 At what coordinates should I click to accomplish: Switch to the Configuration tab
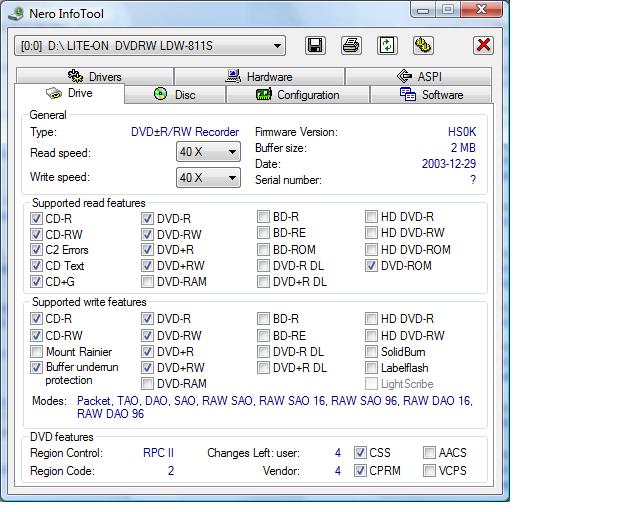[x=298, y=95]
